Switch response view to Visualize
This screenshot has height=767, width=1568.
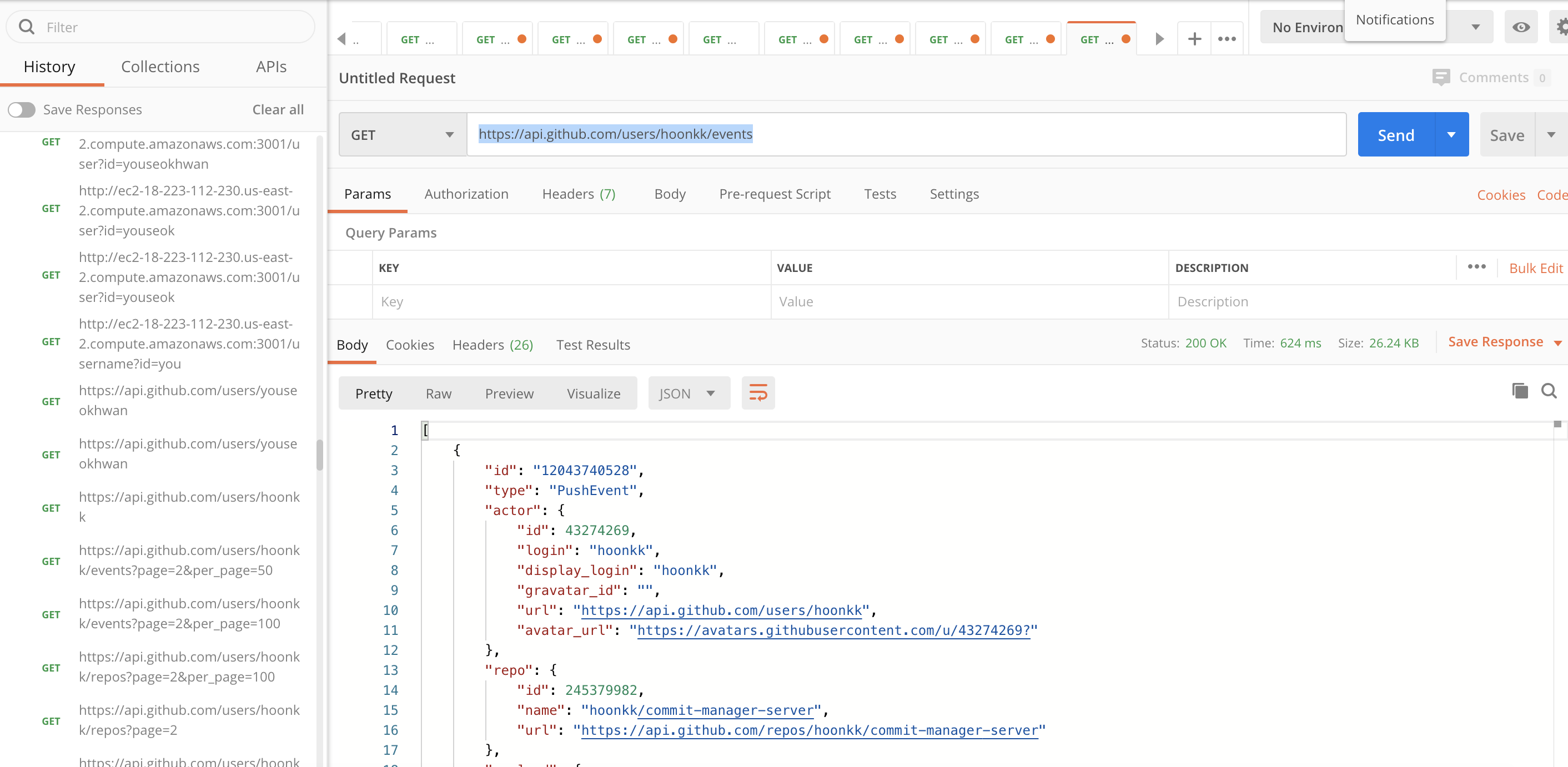click(594, 393)
